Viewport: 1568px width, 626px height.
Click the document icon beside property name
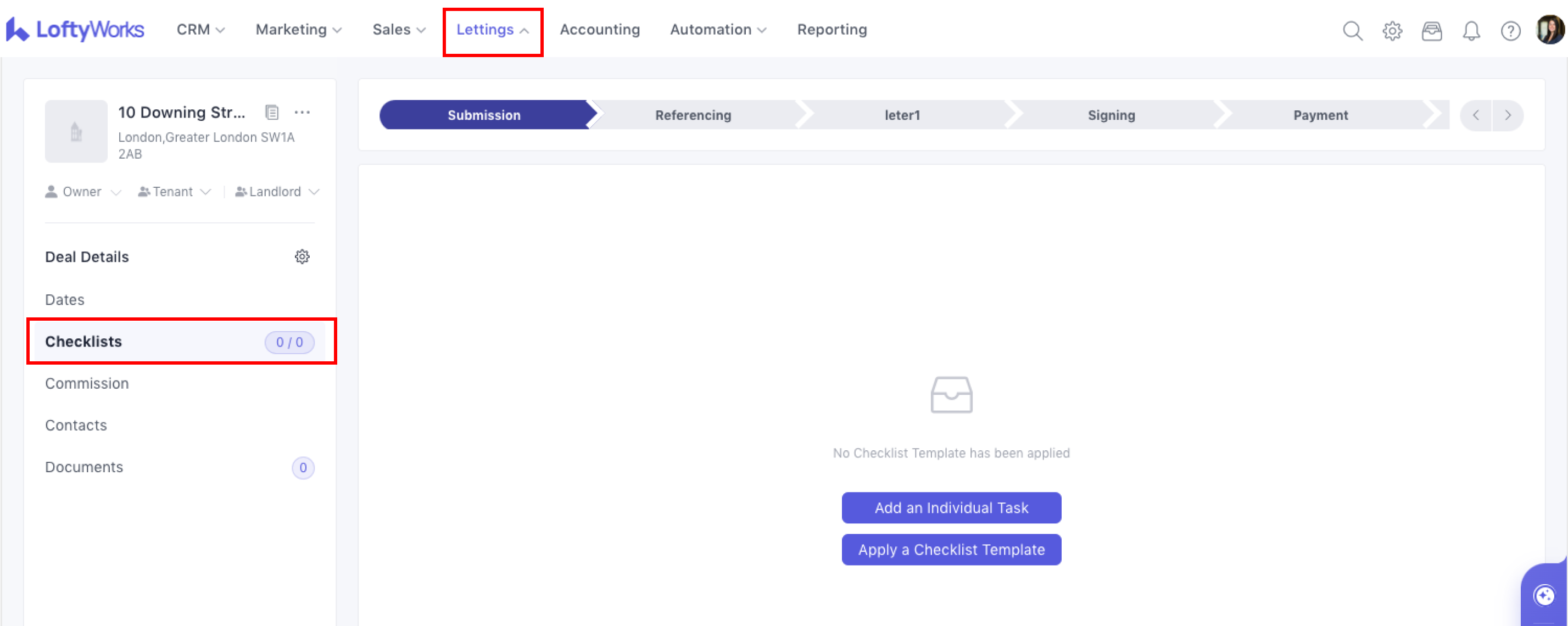271,112
